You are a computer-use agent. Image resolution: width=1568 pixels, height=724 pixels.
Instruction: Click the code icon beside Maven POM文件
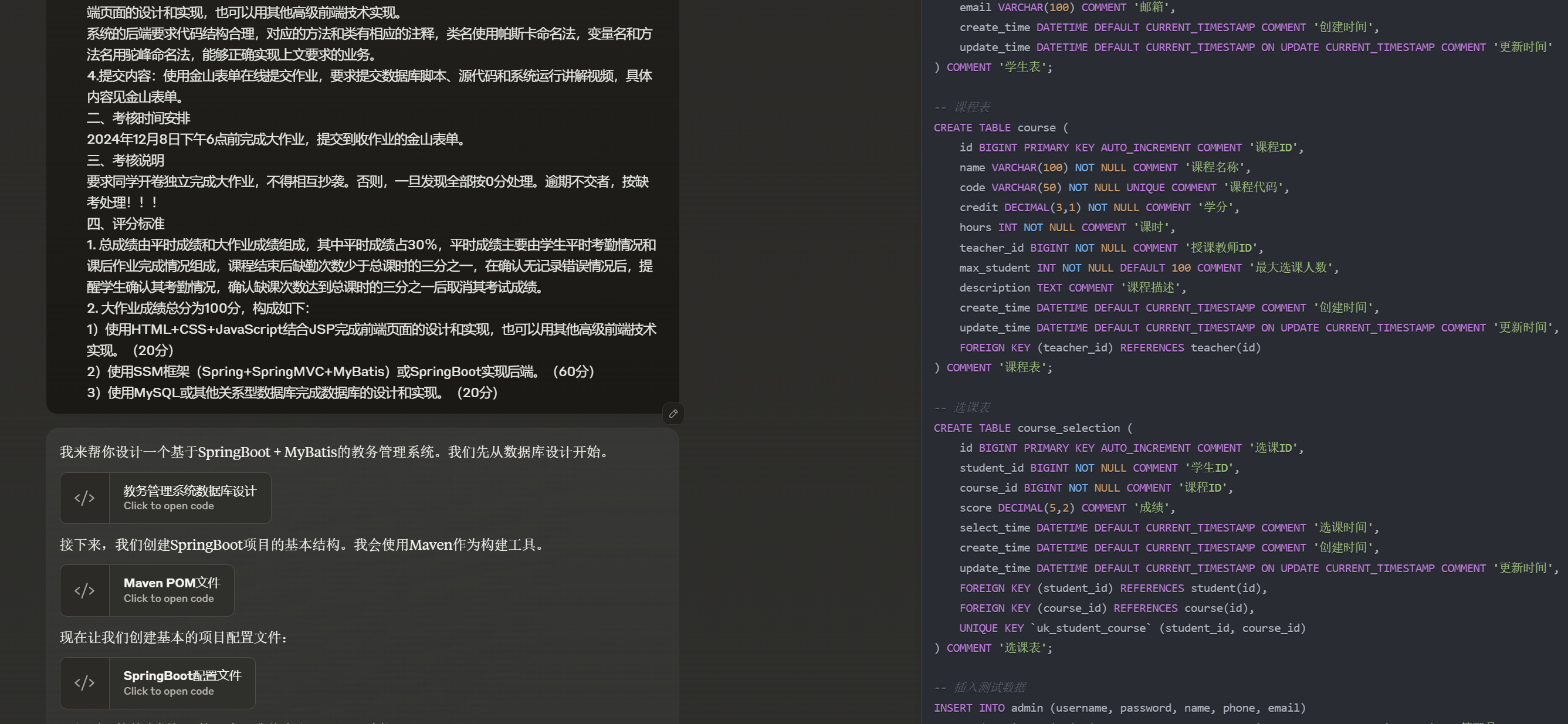84,591
